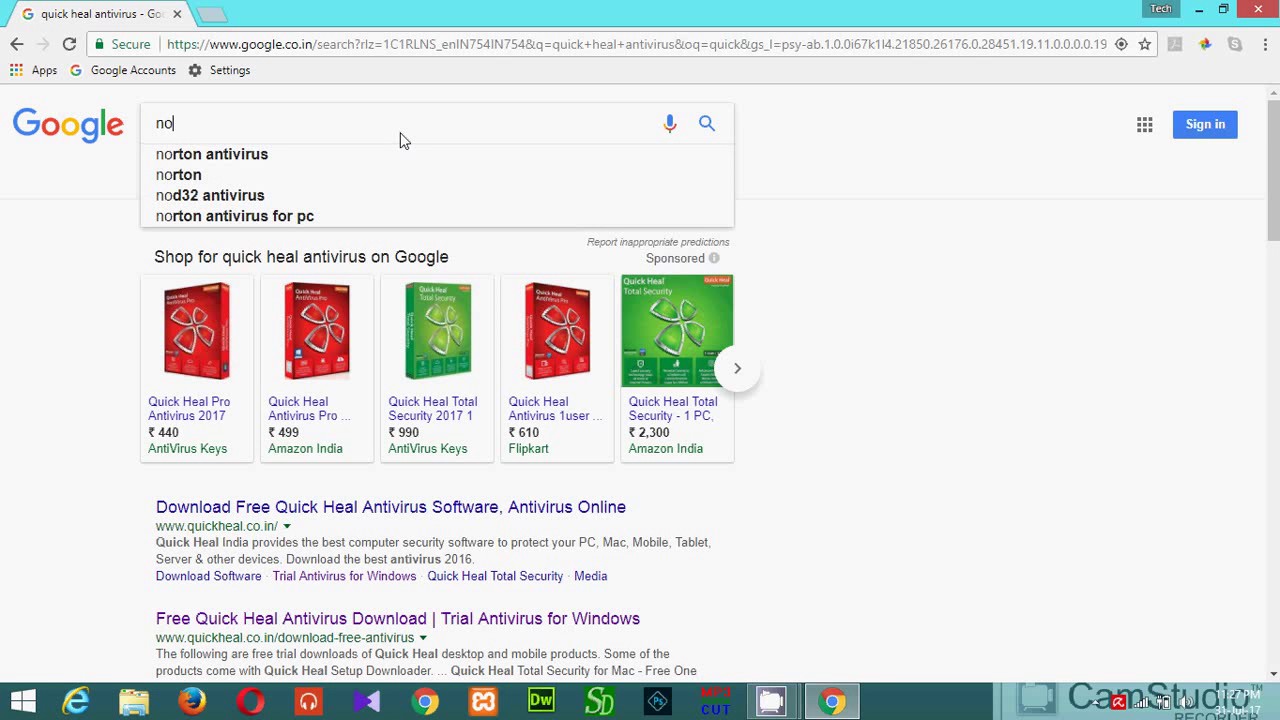Select 'nod32 antivirus' suggestion
Viewport: 1280px width, 720px height.
pos(437,195)
